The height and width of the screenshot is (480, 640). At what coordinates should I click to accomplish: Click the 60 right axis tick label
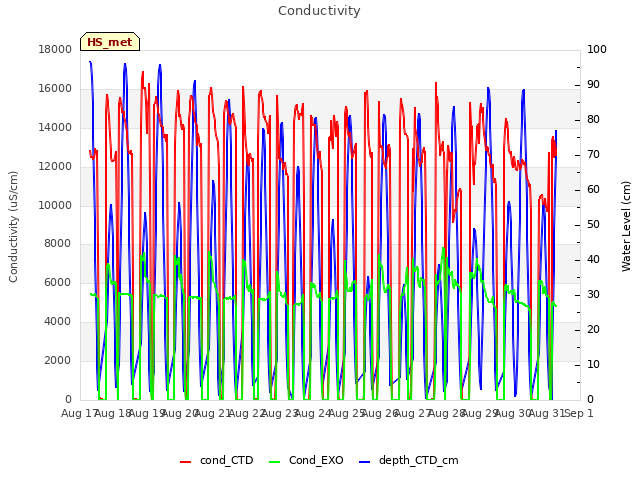coord(593,190)
